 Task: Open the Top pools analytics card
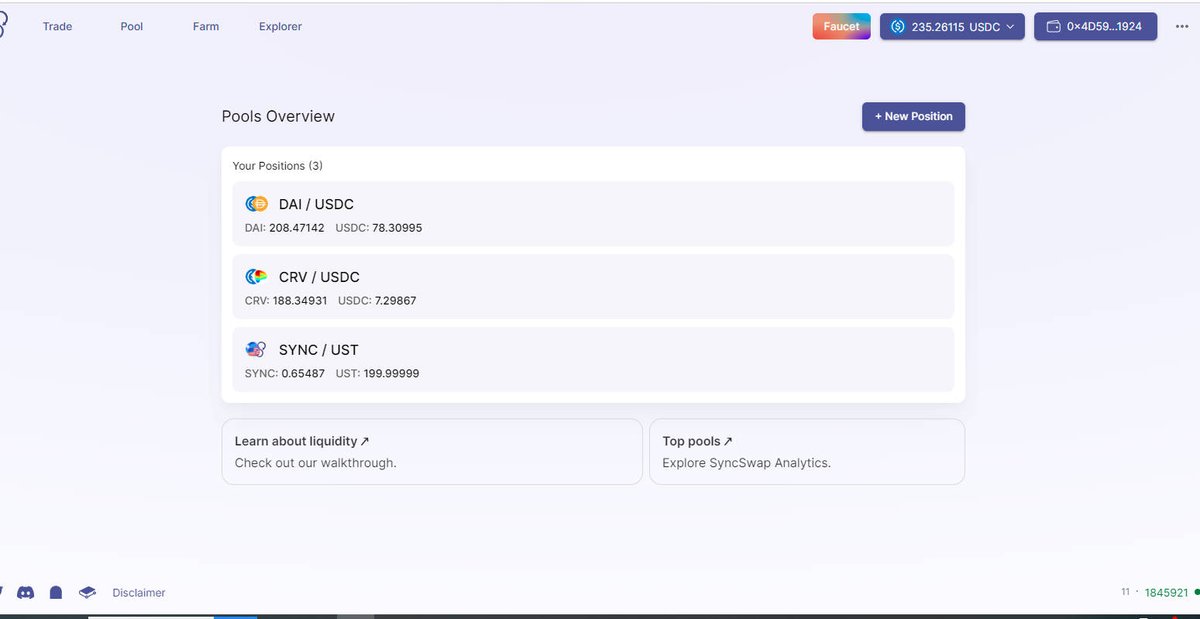coord(807,451)
